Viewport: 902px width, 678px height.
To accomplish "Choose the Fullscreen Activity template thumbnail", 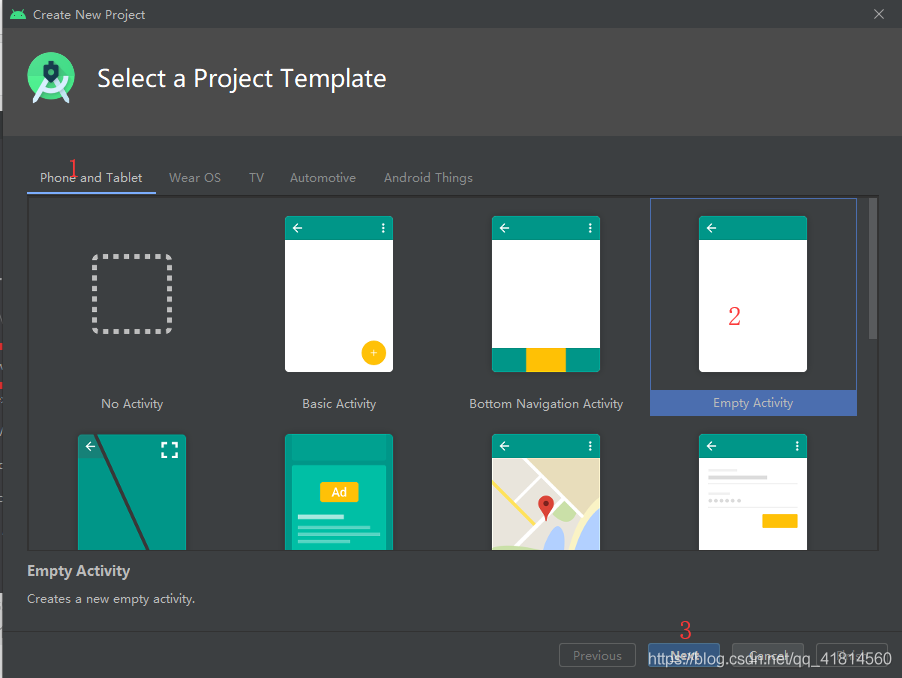I will (131, 491).
